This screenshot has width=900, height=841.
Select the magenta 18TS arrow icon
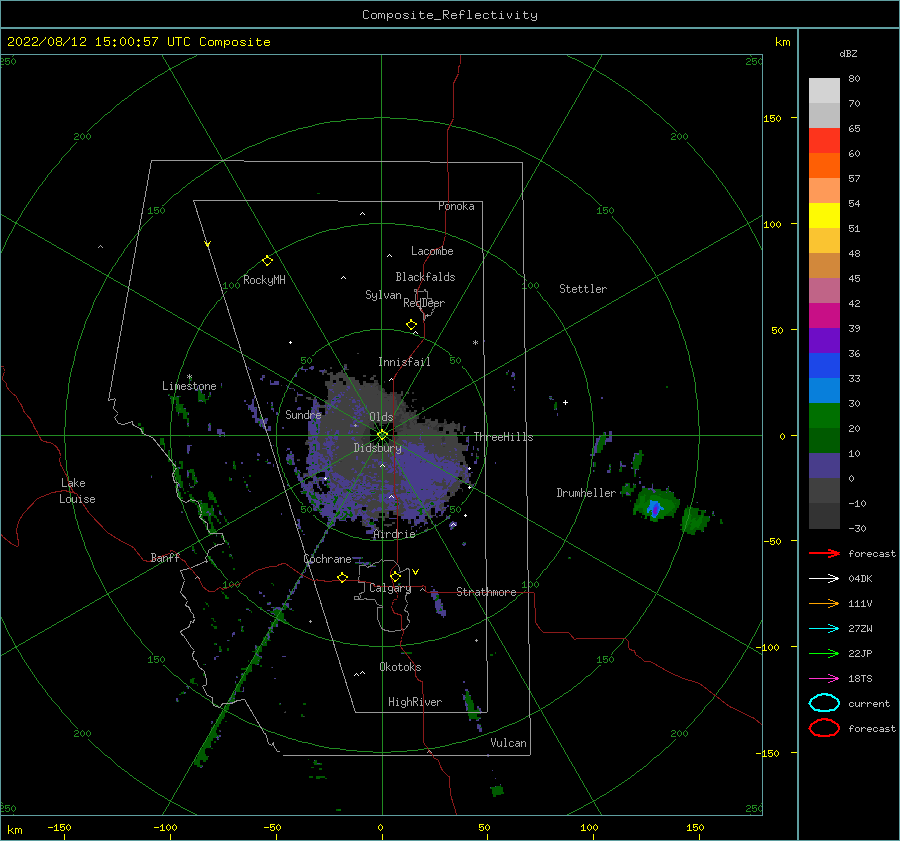tap(824, 679)
